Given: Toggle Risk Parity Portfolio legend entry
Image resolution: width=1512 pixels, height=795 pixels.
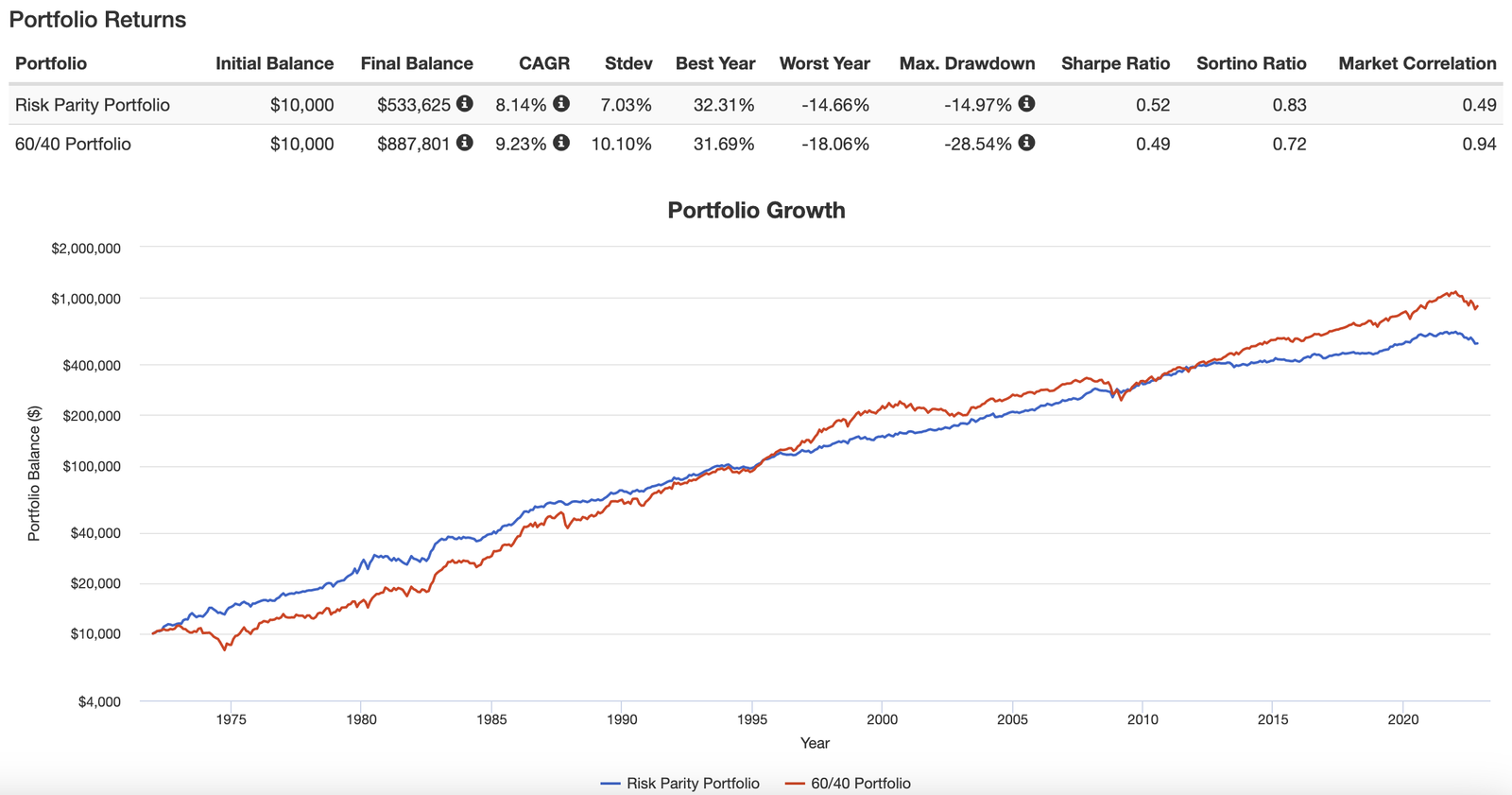Looking at the screenshot, I should 680,783.
